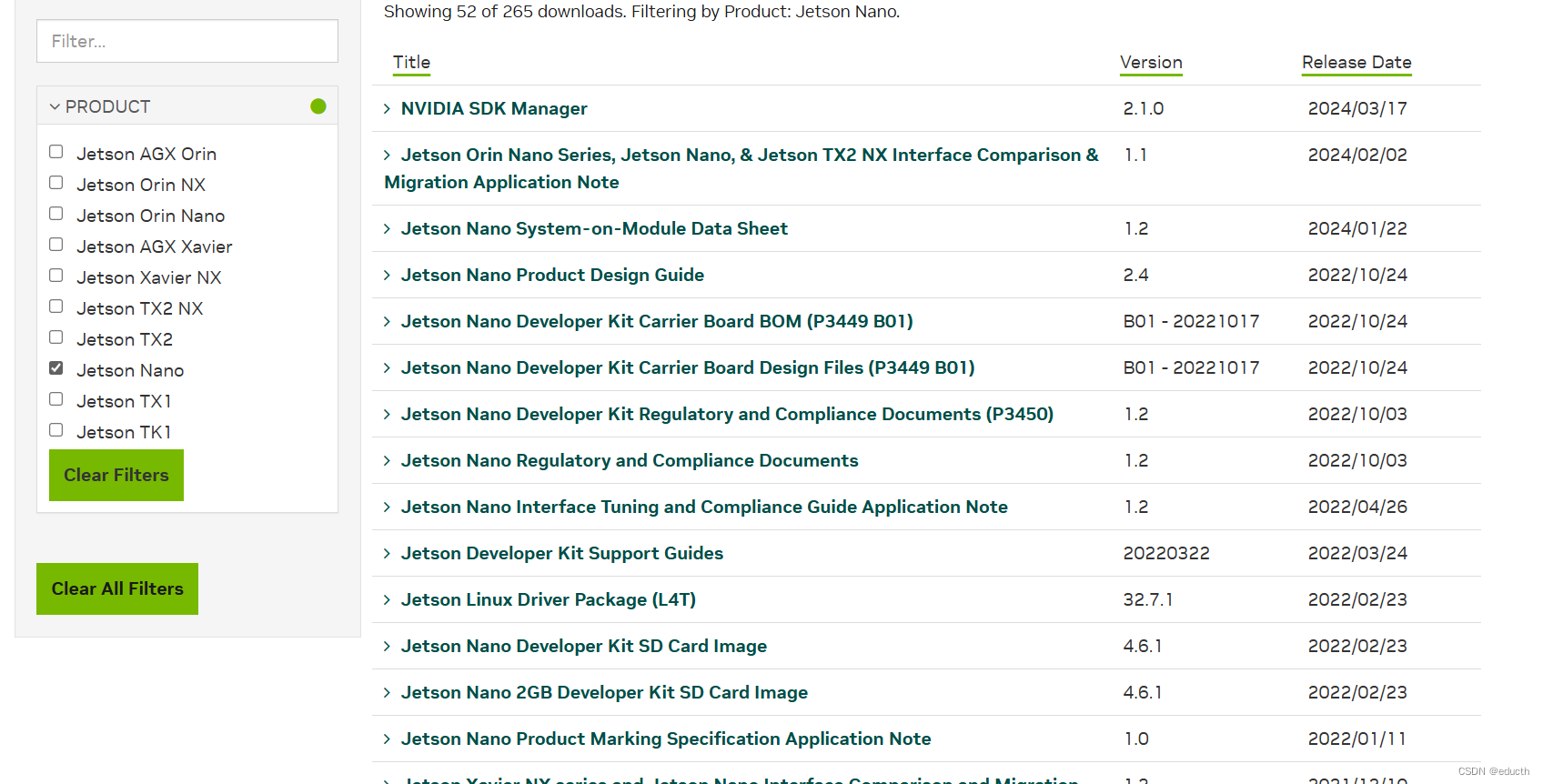The width and height of the screenshot is (1543, 784).
Task: Expand Jetson Nano Product Design Guide chevron
Action: pyautogui.click(x=387, y=276)
